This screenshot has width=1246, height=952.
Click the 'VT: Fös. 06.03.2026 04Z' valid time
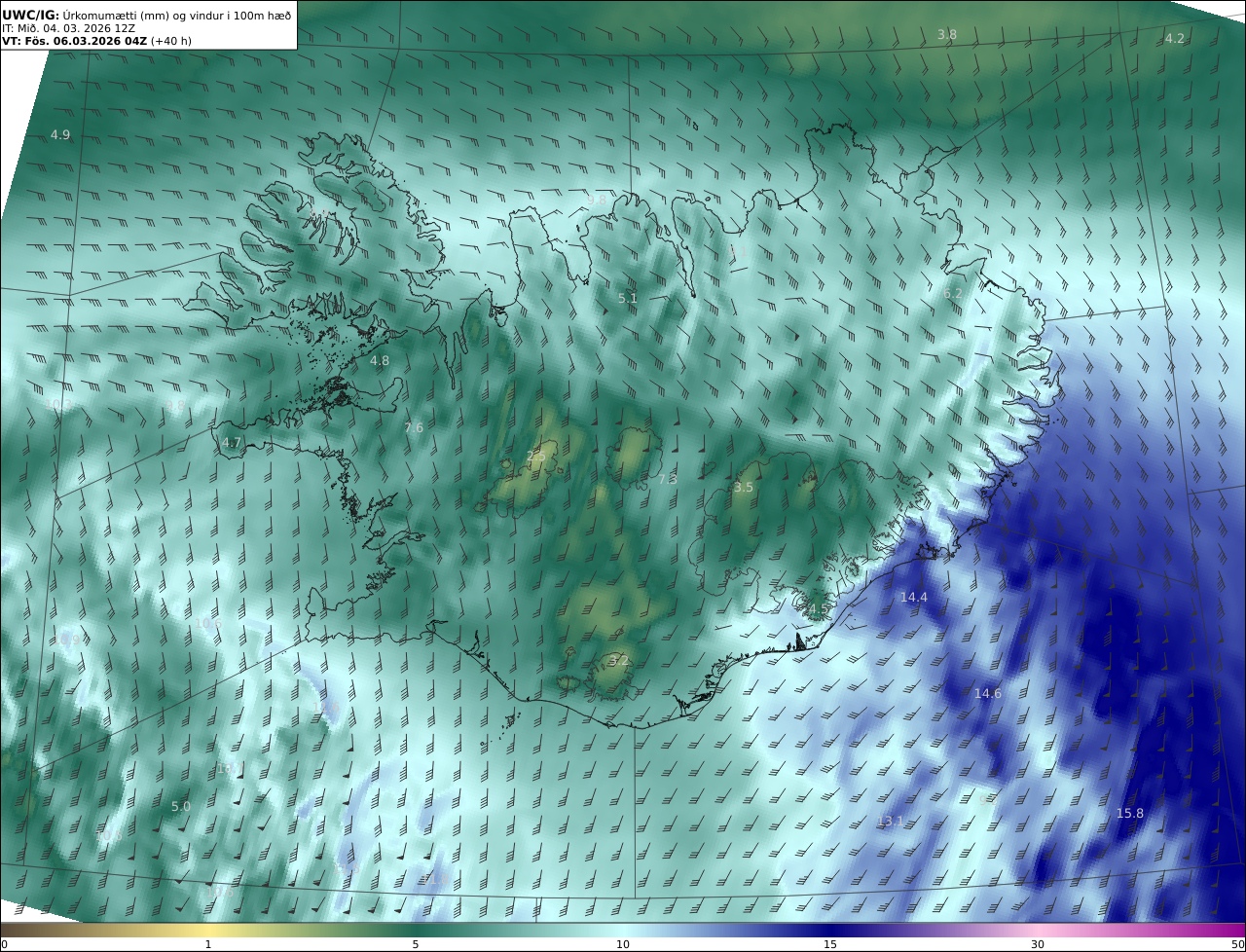click(x=74, y=42)
